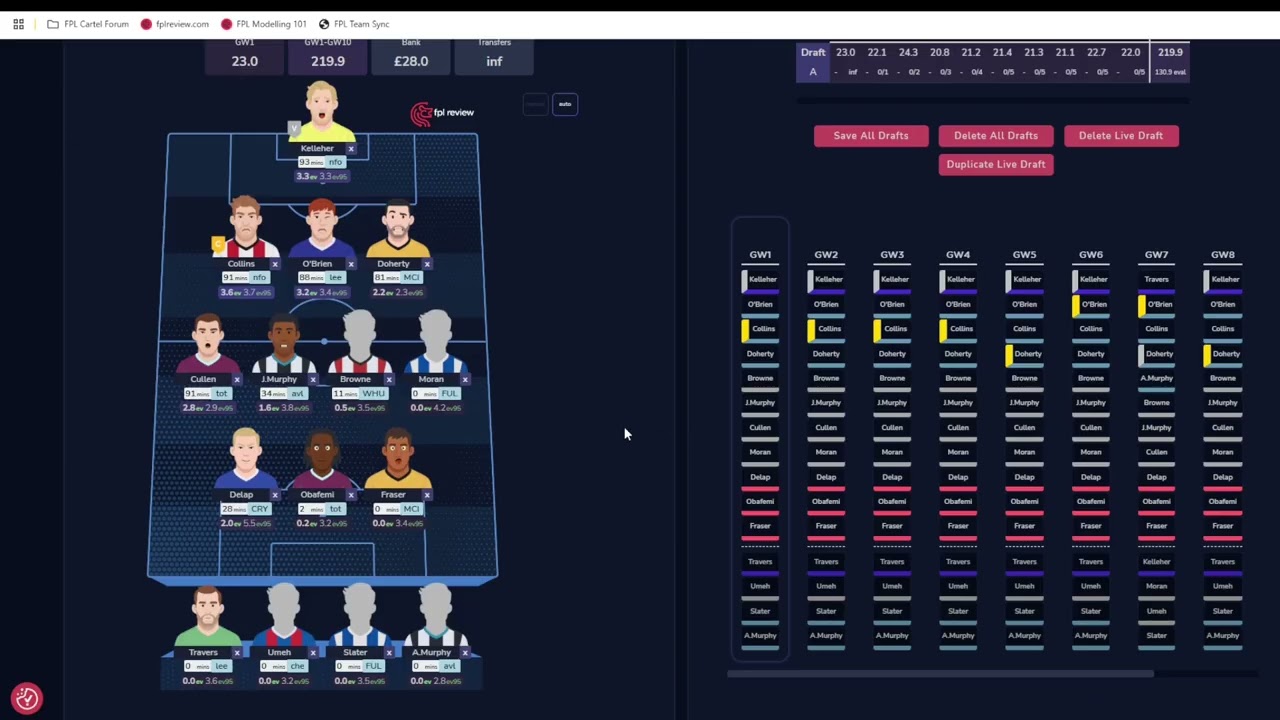
Task: Select Draft A row label
Action: [x=813, y=62]
